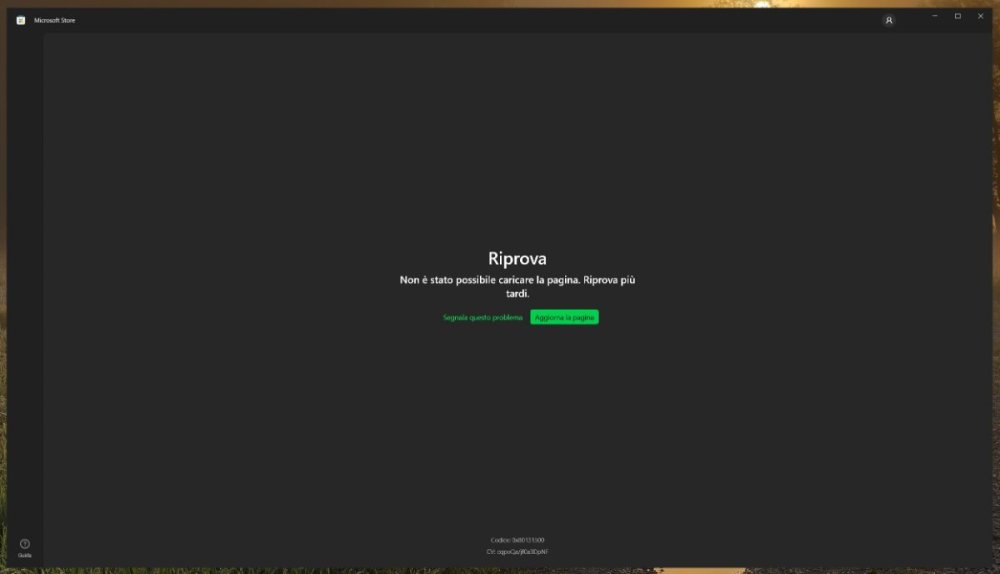Click the CV identifier line at bottom

517,552
